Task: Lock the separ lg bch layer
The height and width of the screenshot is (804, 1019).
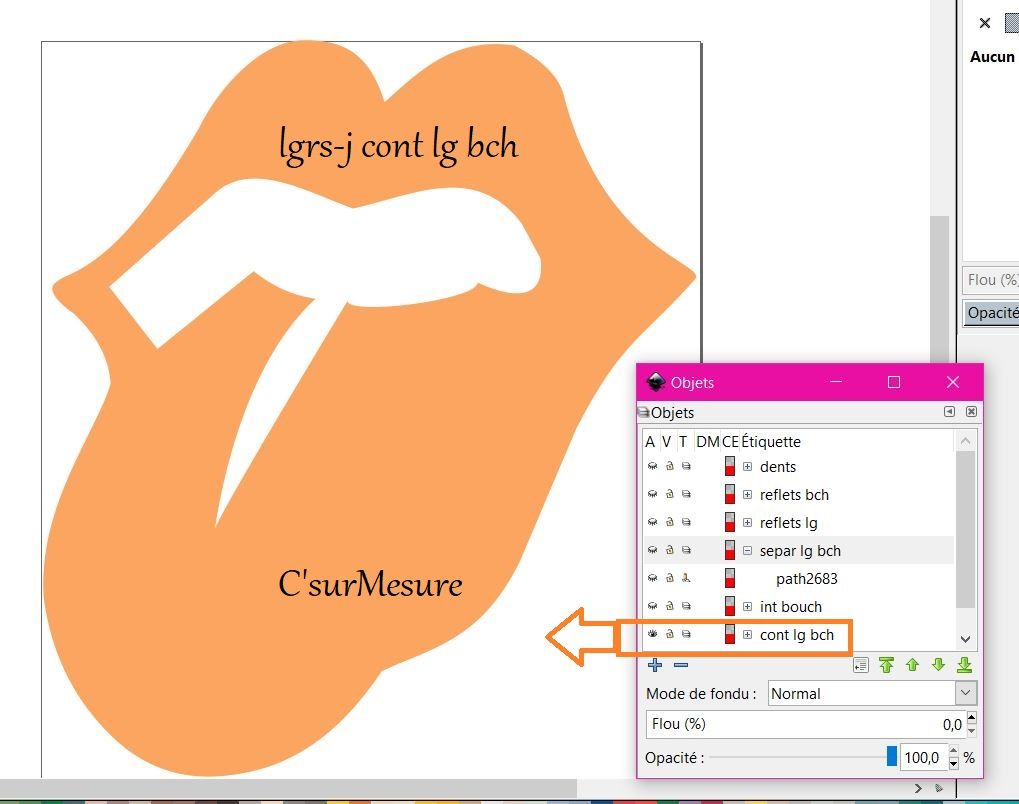Action: click(669, 550)
